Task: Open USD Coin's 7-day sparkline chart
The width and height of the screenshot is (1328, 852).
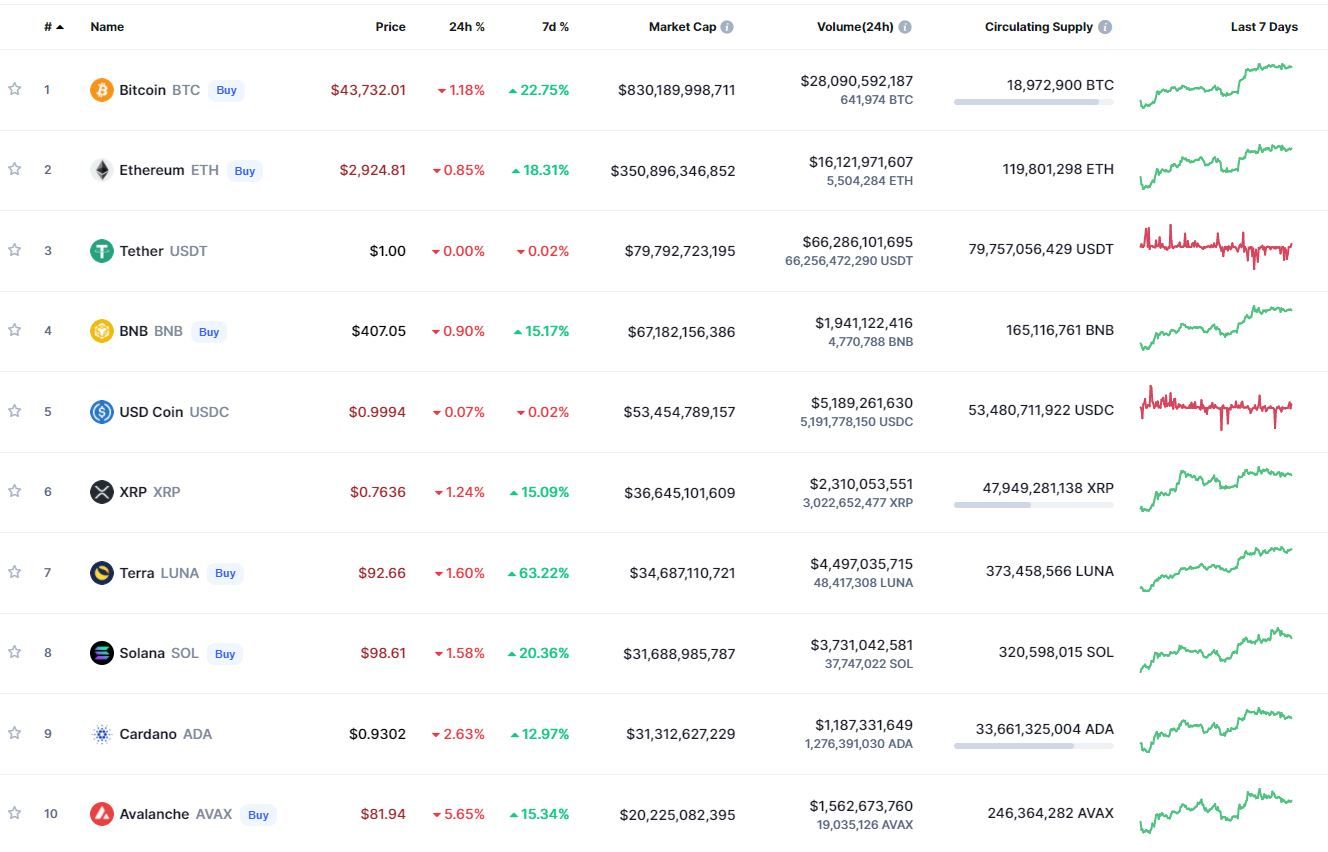Action: pyautogui.click(x=1216, y=407)
